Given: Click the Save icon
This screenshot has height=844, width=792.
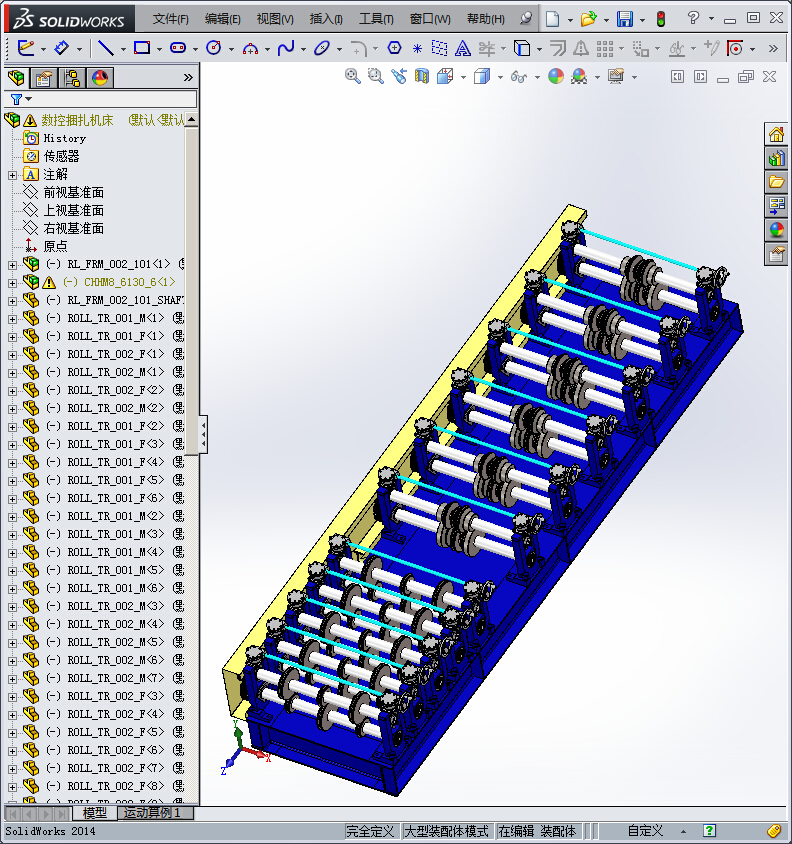Looking at the screenshot, I should point(625,19).
